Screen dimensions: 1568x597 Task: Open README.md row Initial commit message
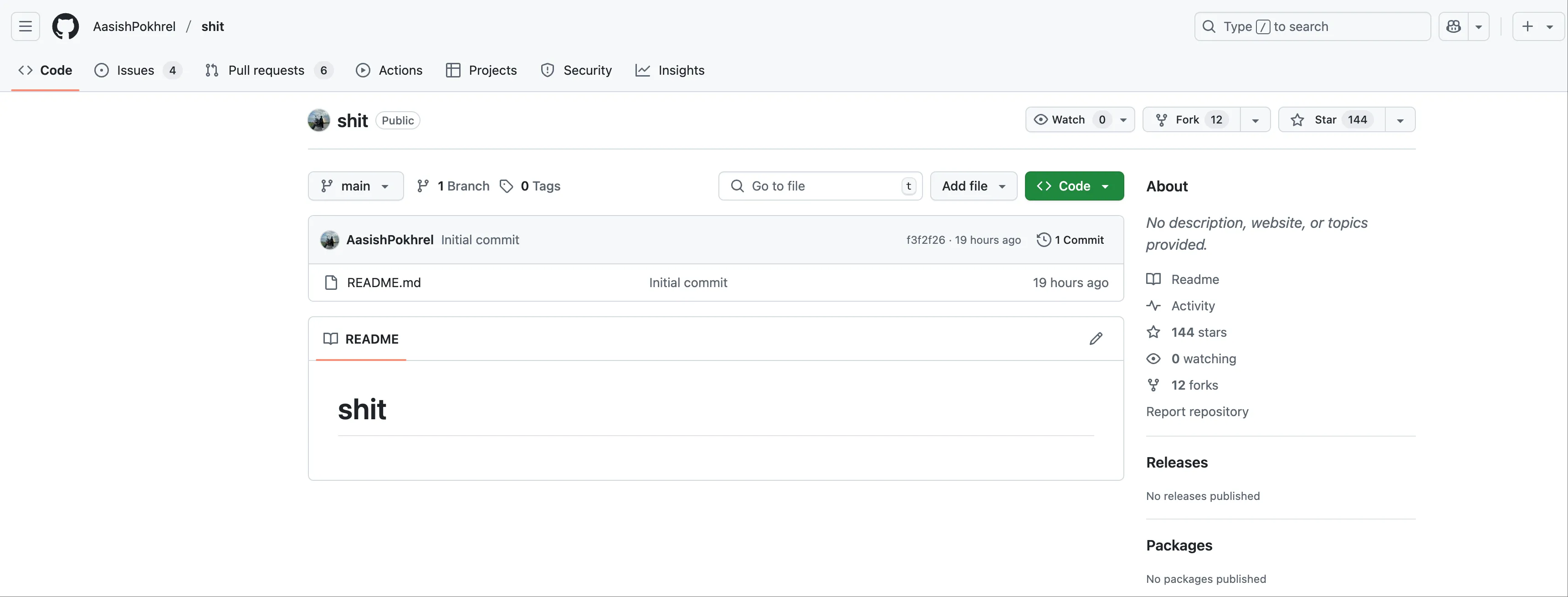click(x=688, y=282)
